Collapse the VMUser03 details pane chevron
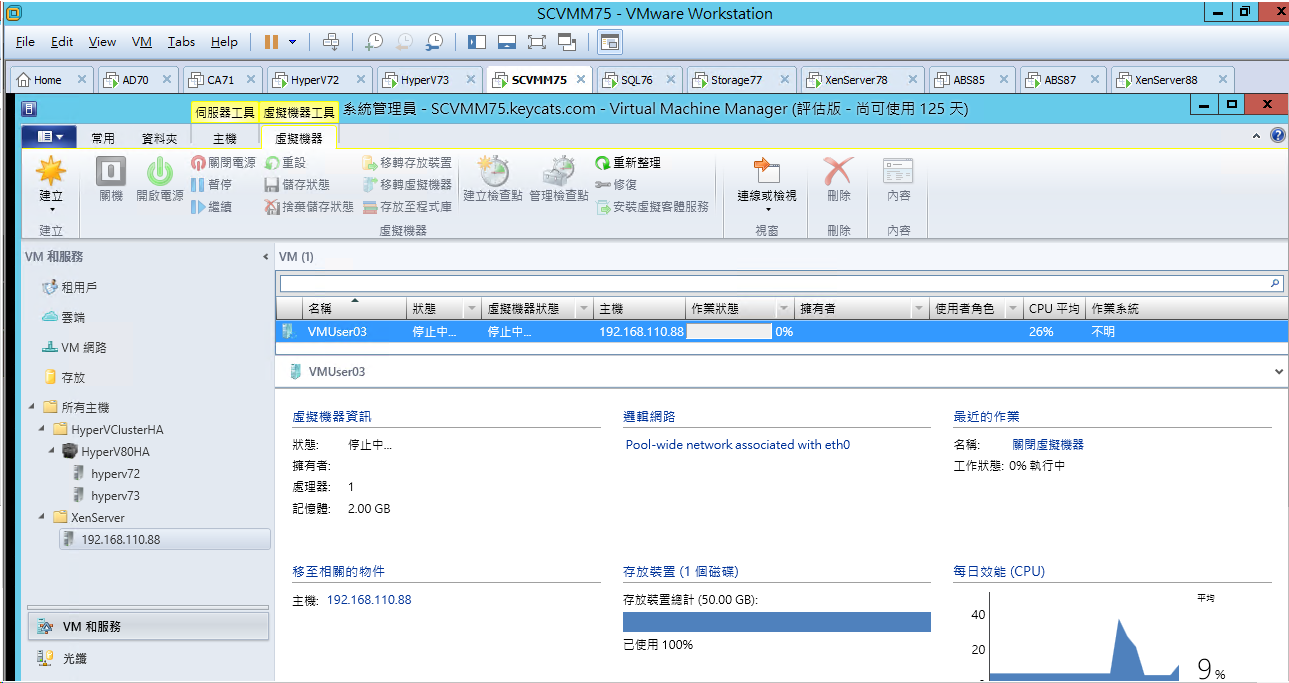1289x683 pixels. click(x=1280, y=371)
